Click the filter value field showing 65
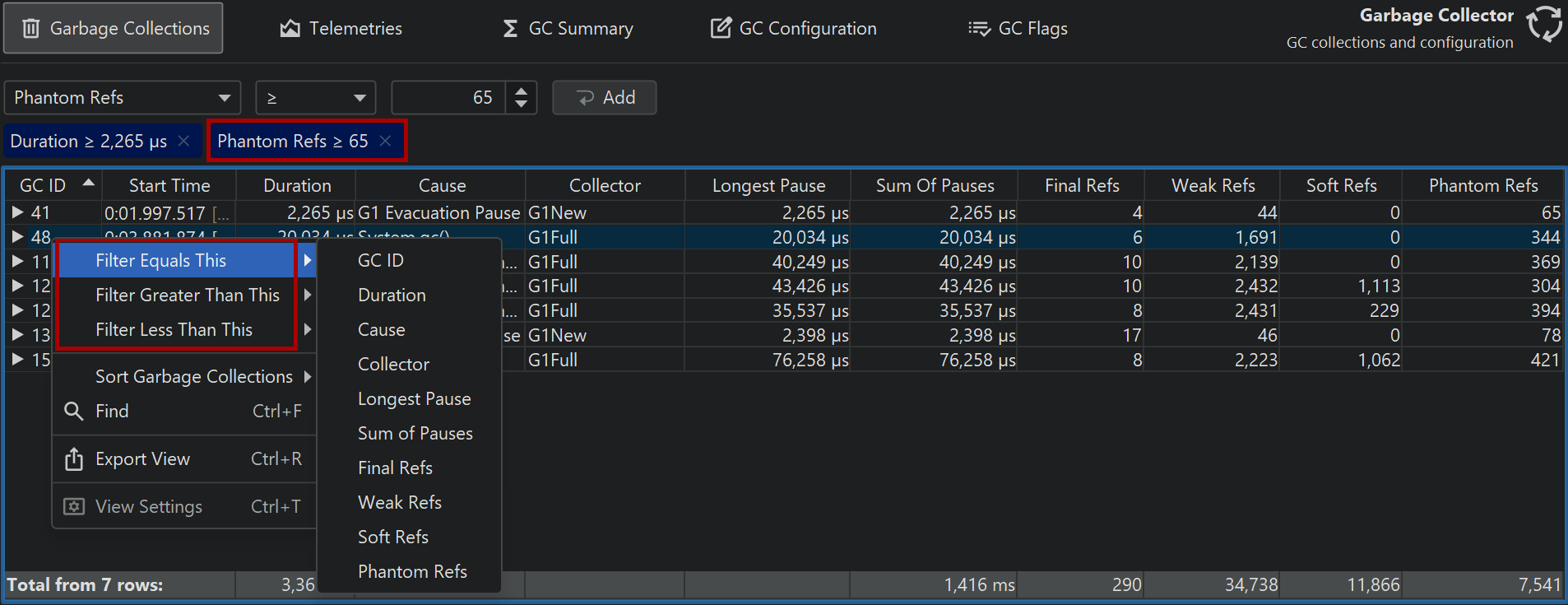Viewport: 1568px width, 605px height. 448,98
